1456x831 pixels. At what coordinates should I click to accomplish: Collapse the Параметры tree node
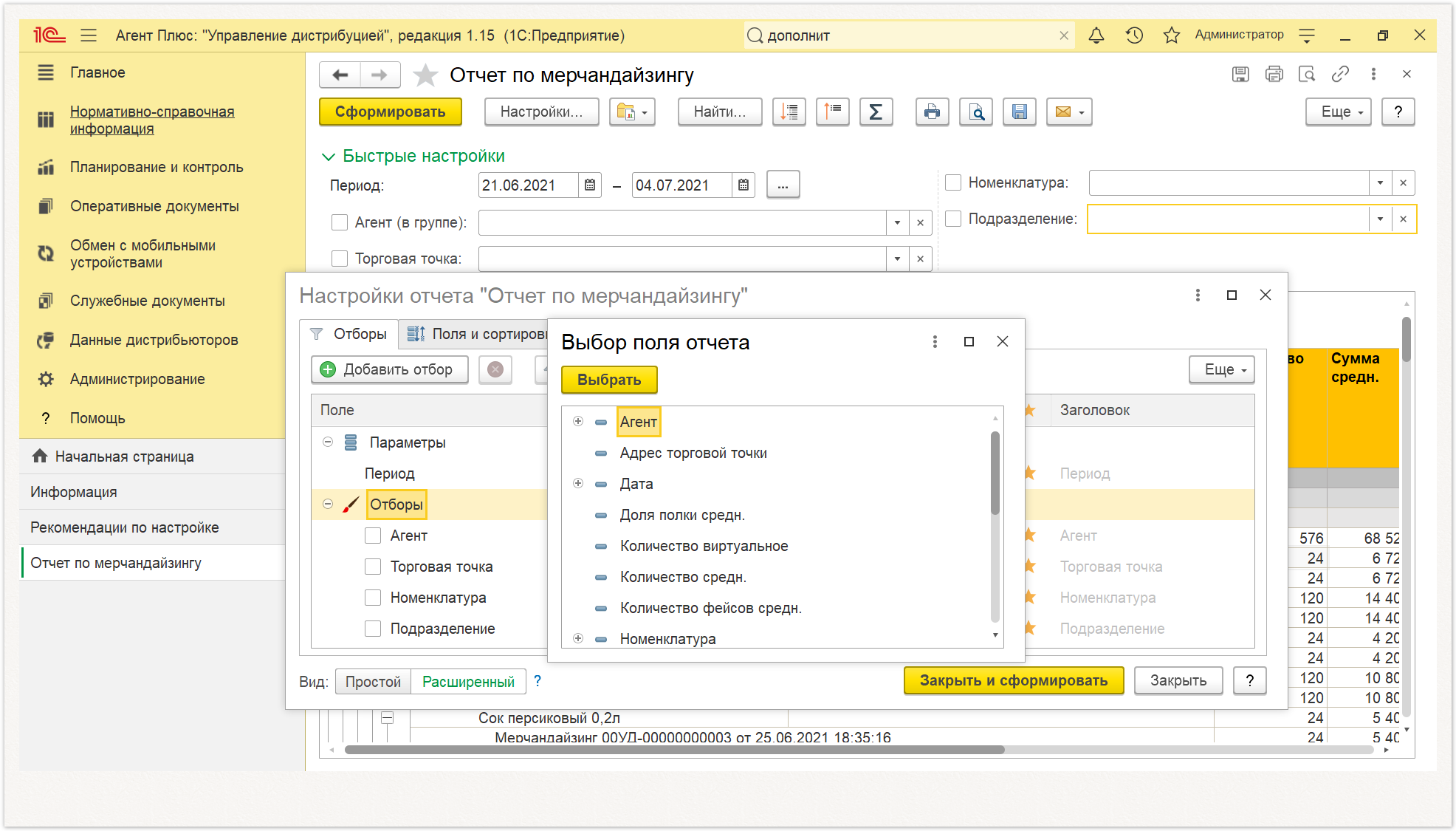tap(328, 442)
